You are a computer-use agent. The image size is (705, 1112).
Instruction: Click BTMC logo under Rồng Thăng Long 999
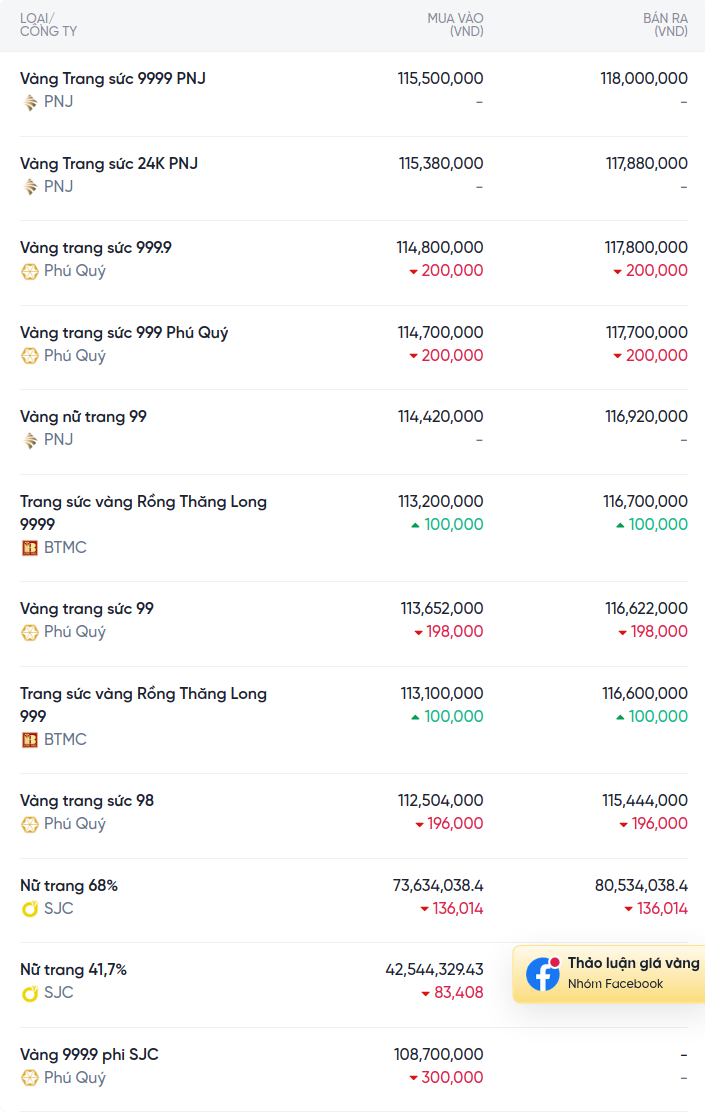click(30, 740)
